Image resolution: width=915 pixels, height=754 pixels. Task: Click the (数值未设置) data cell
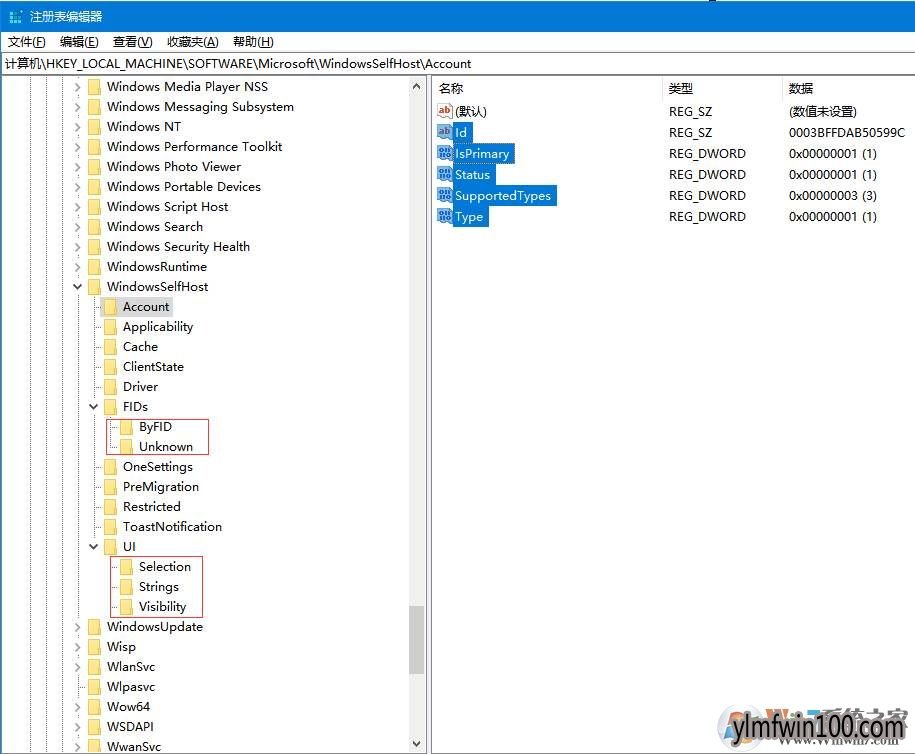tap(822, 111)
